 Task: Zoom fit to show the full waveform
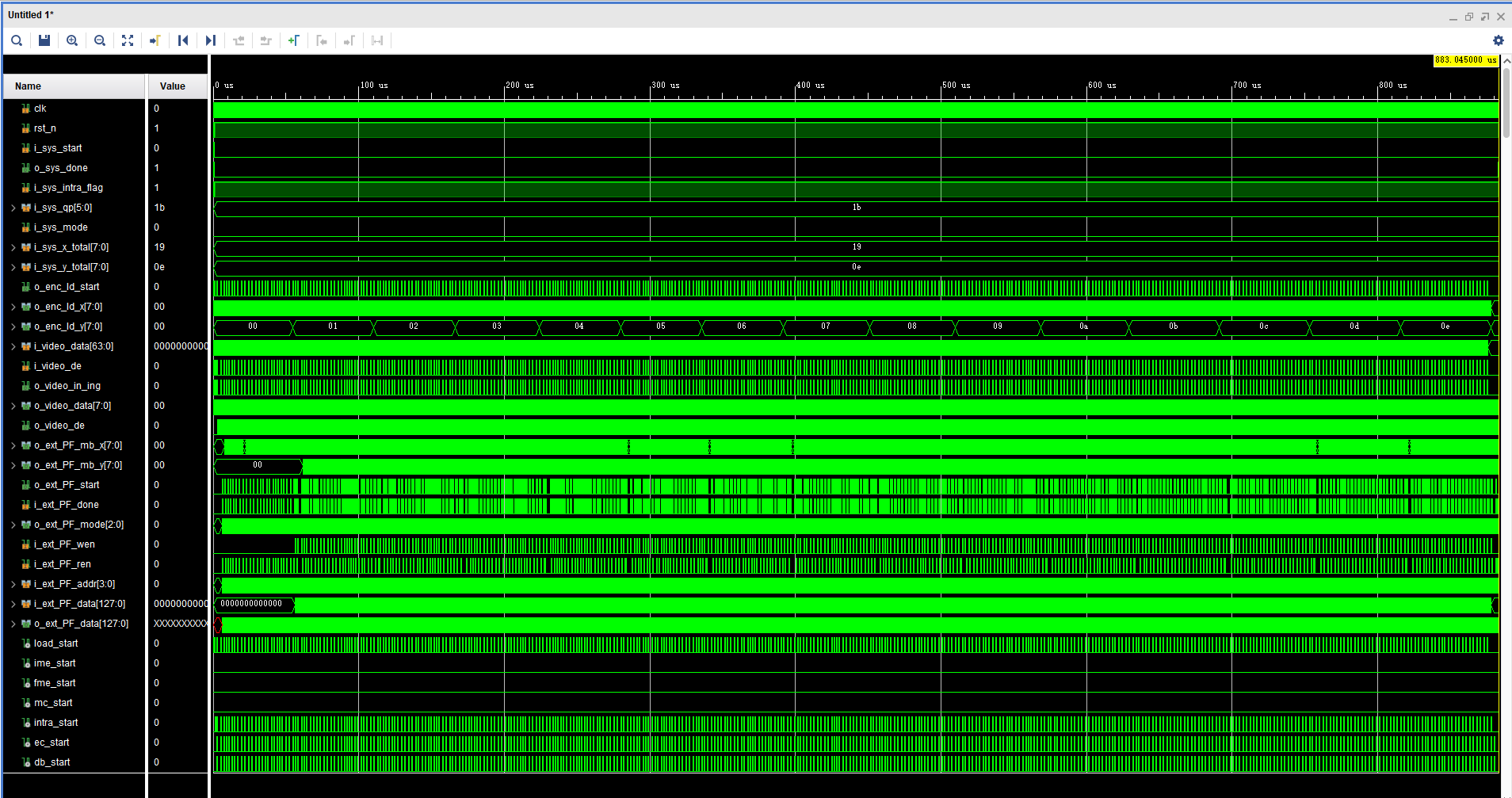pyautogui.click(x=128, y=40)
